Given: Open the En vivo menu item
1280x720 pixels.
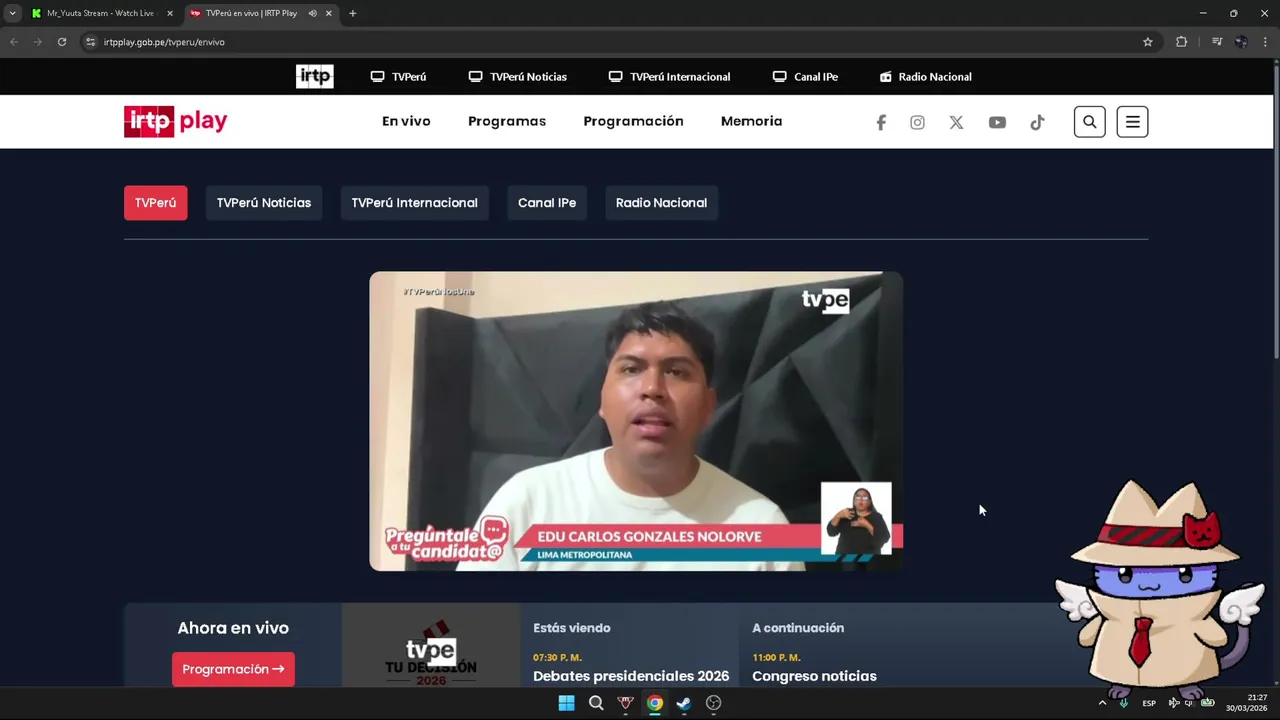Looking at the screenshot, I should (406, 121).
